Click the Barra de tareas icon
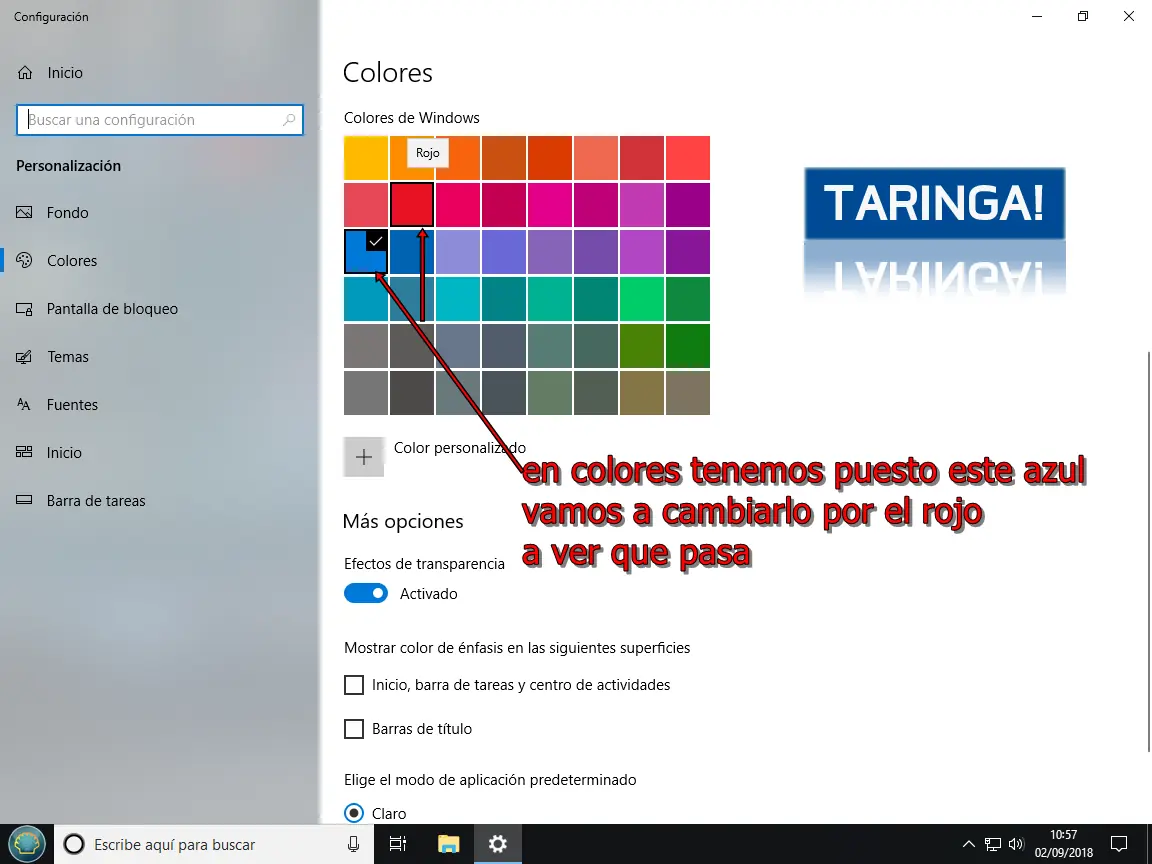The width and height of the screenshot is (1152, 864). click(x=24, y=500)
